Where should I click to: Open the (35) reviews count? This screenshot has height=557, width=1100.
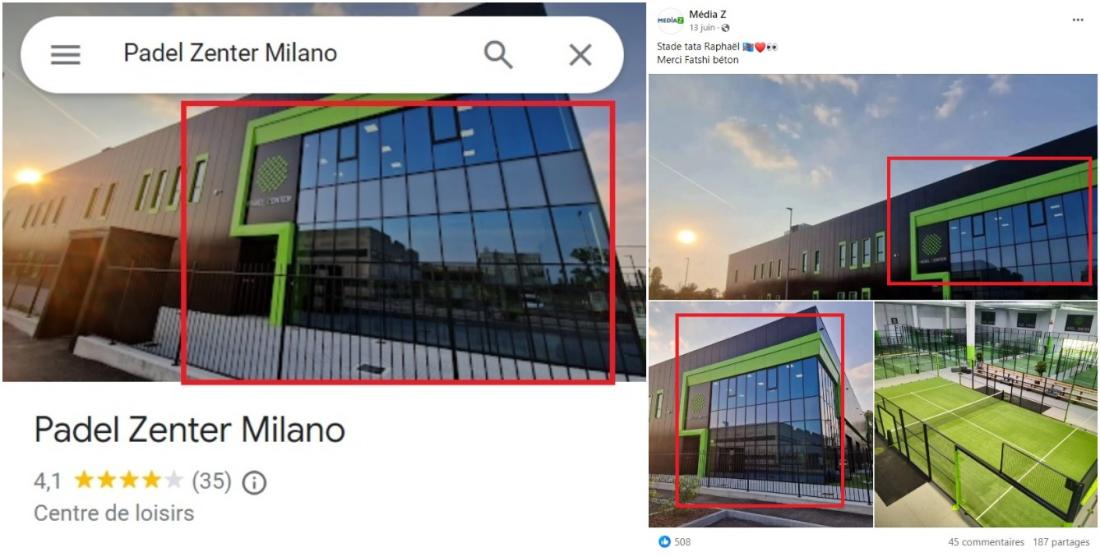tap(211, 481)
